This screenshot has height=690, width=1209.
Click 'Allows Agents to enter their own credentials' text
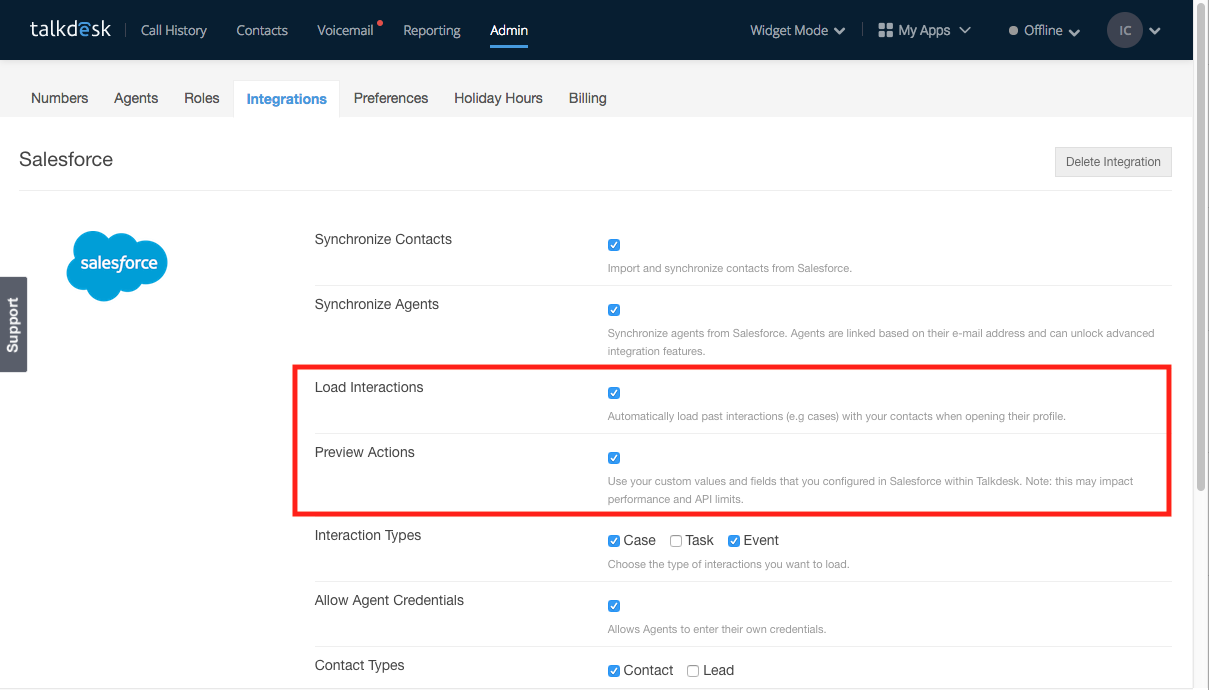pyautogui.click(x=717, y=629)
